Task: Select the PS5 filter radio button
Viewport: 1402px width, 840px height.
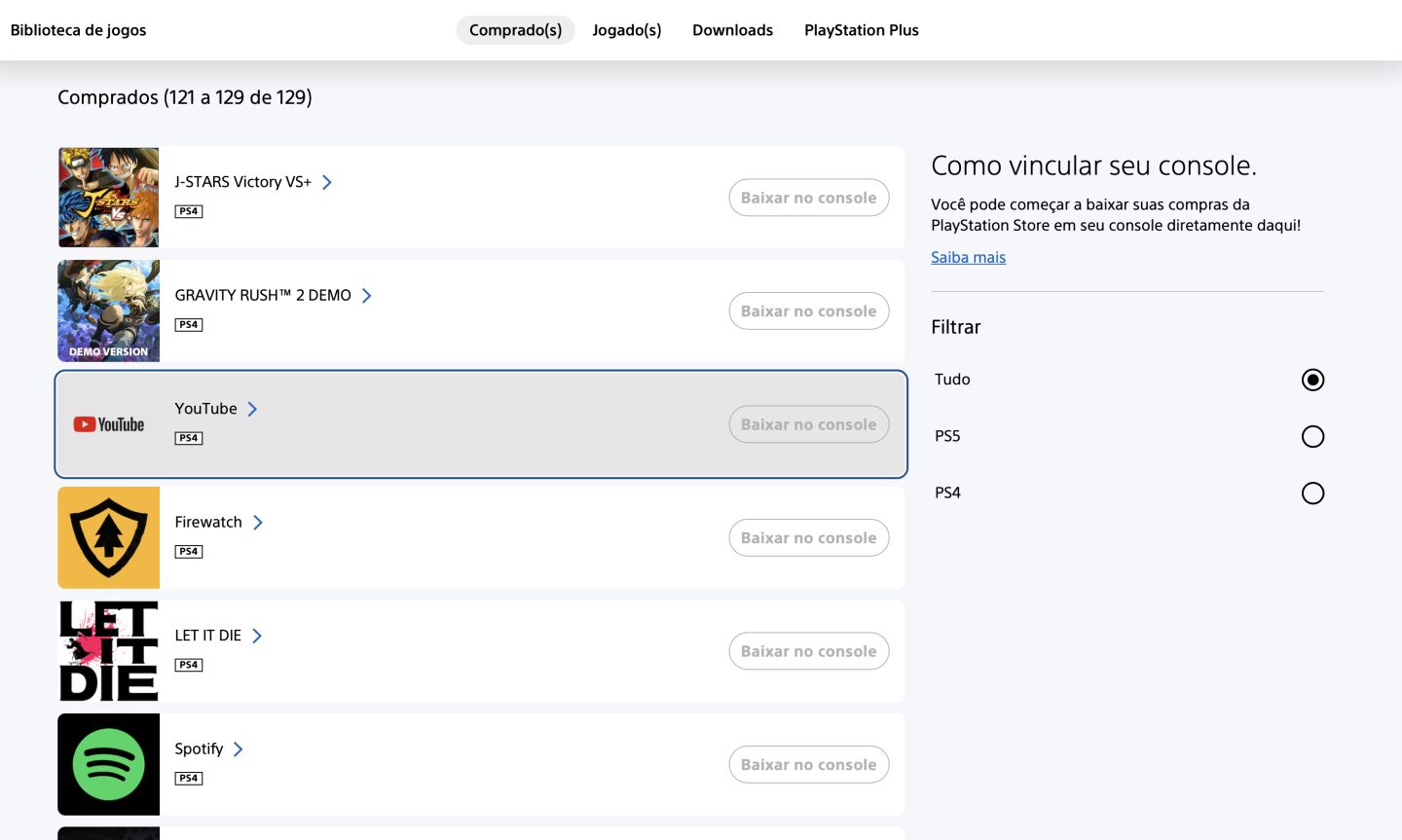Action: pyautogui.click(x=1312, y=436)
